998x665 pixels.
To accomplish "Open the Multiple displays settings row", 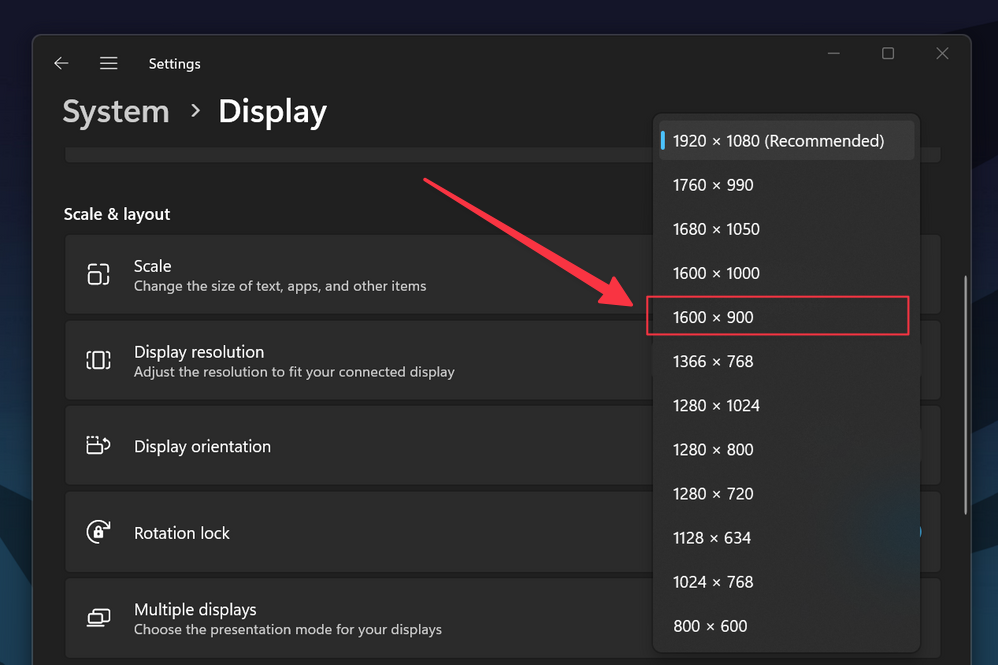I will pyautogui.click(x=350, y=618).
